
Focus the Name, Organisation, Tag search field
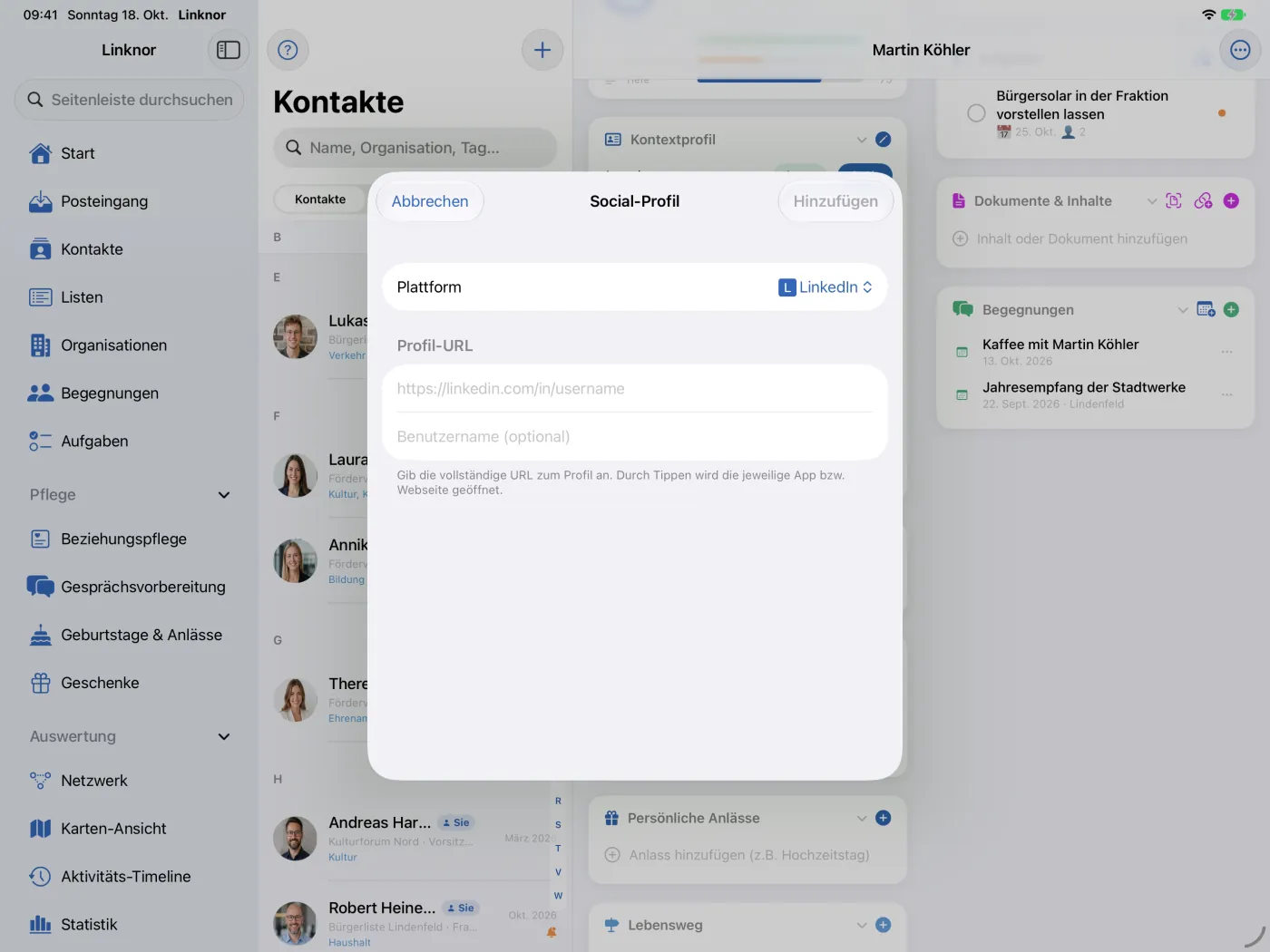[415, 148]
